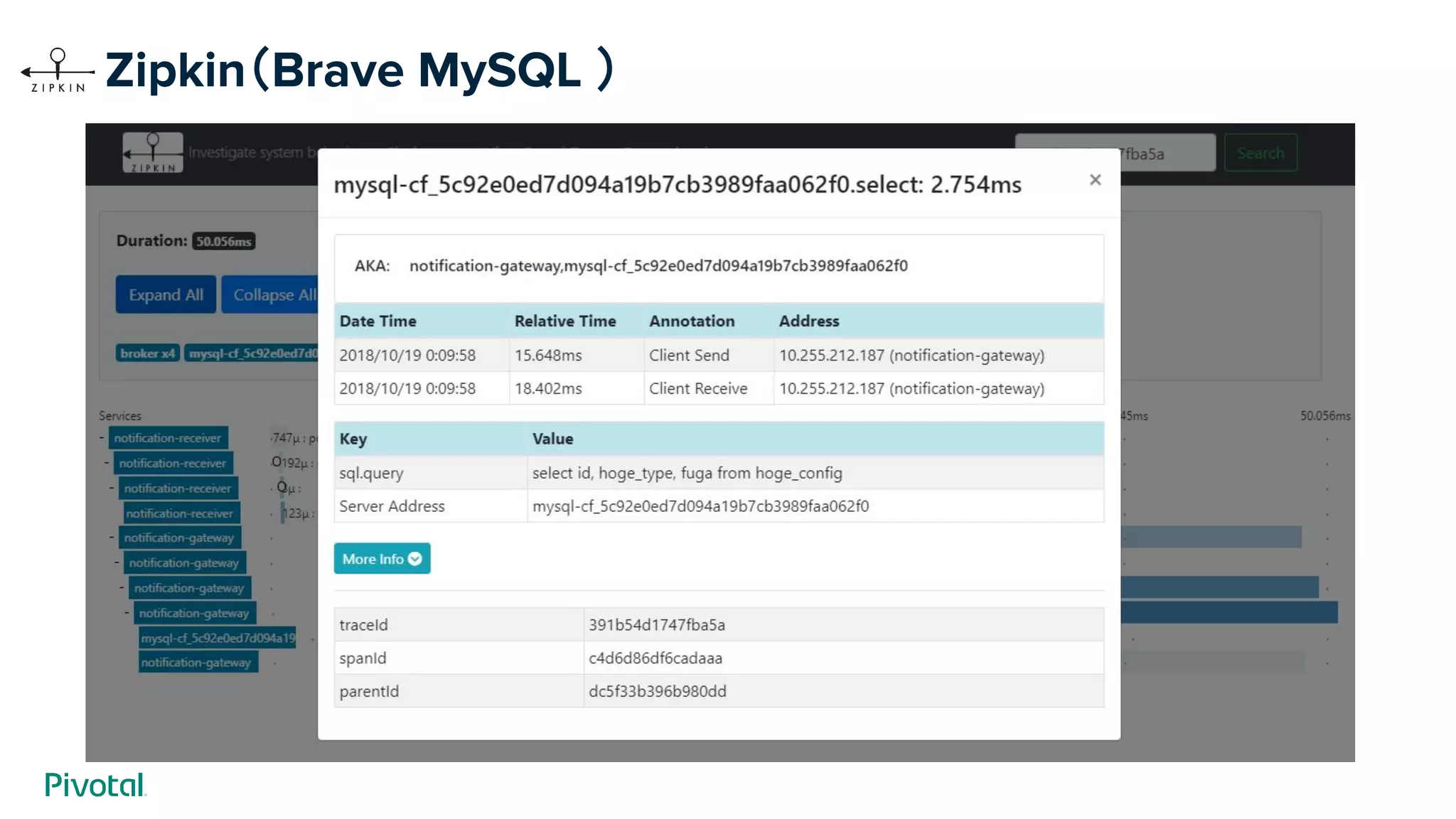Image resolution: width=1456 pixels, height=819 pixels.
Task: Collapse the second notification-receiver tree row
Action: [x=107, y=463]
